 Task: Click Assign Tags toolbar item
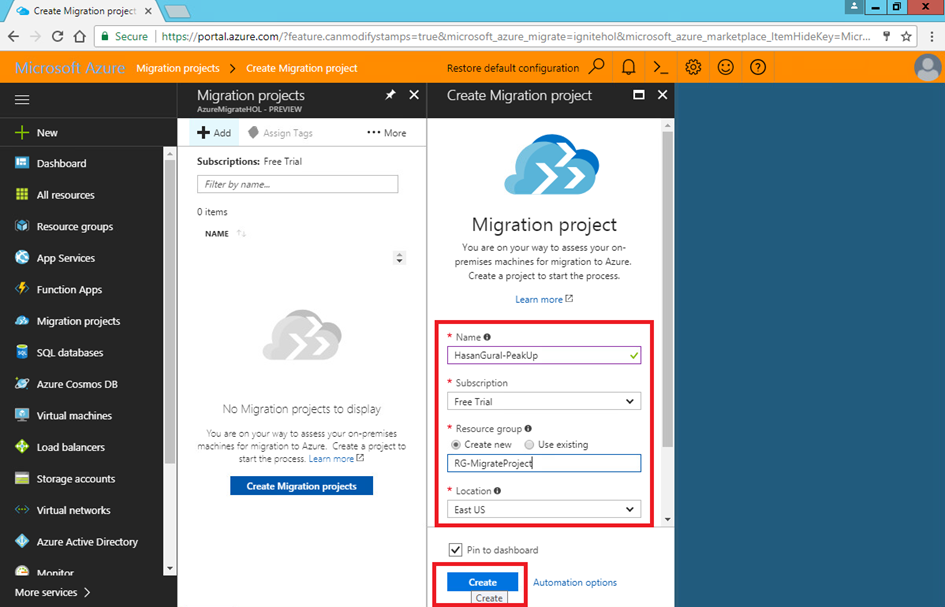click(280, 133)
